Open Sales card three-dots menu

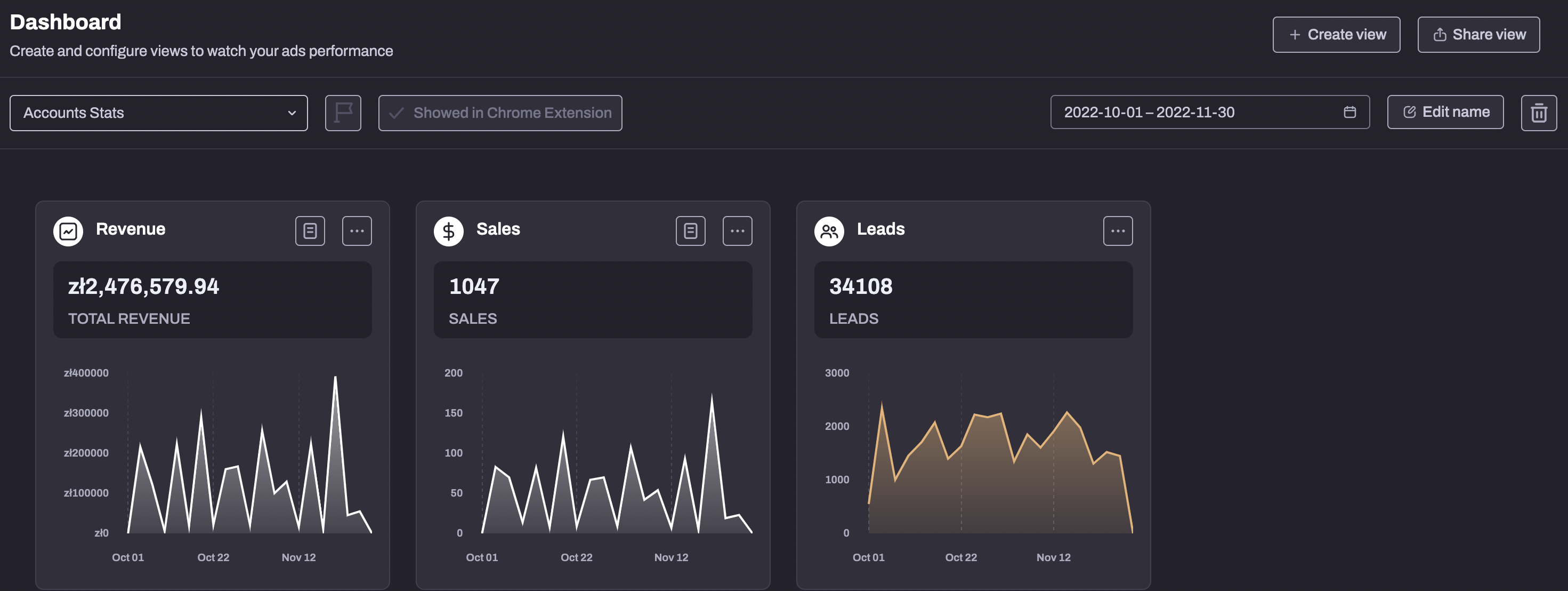click(737, 231)
